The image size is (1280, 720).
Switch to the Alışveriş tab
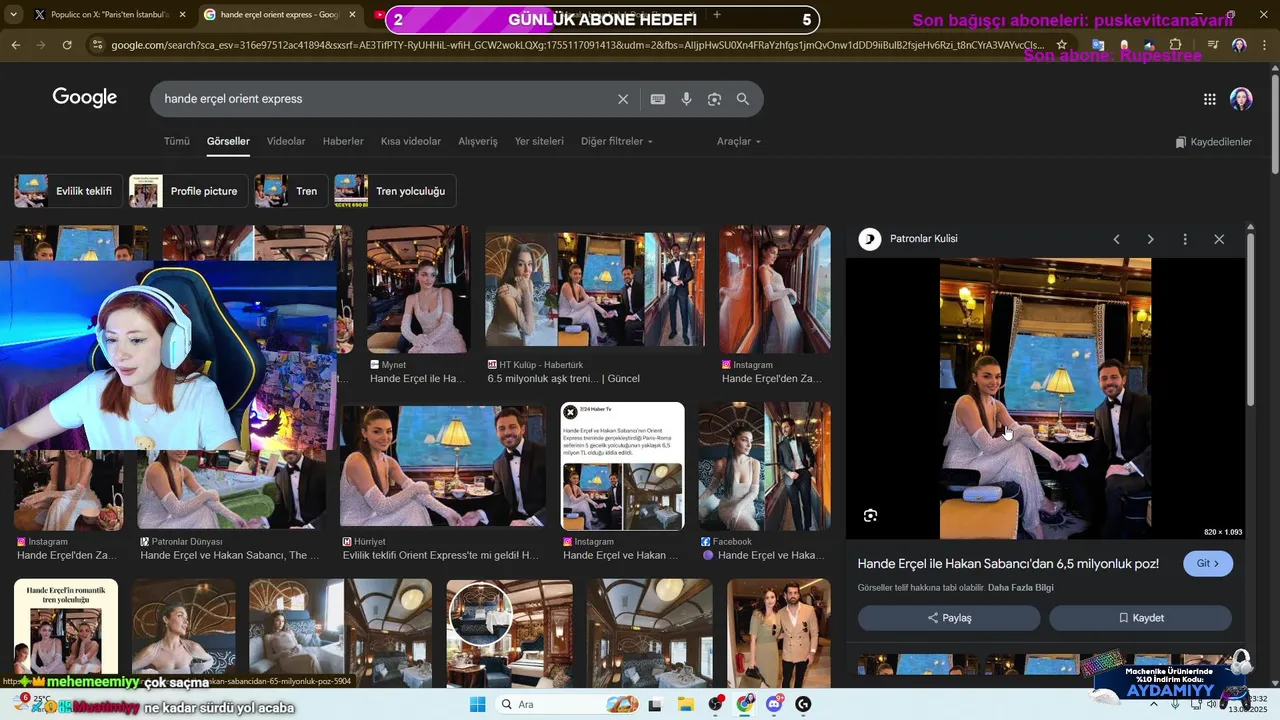pyautogui.click(x=478, y=141)
